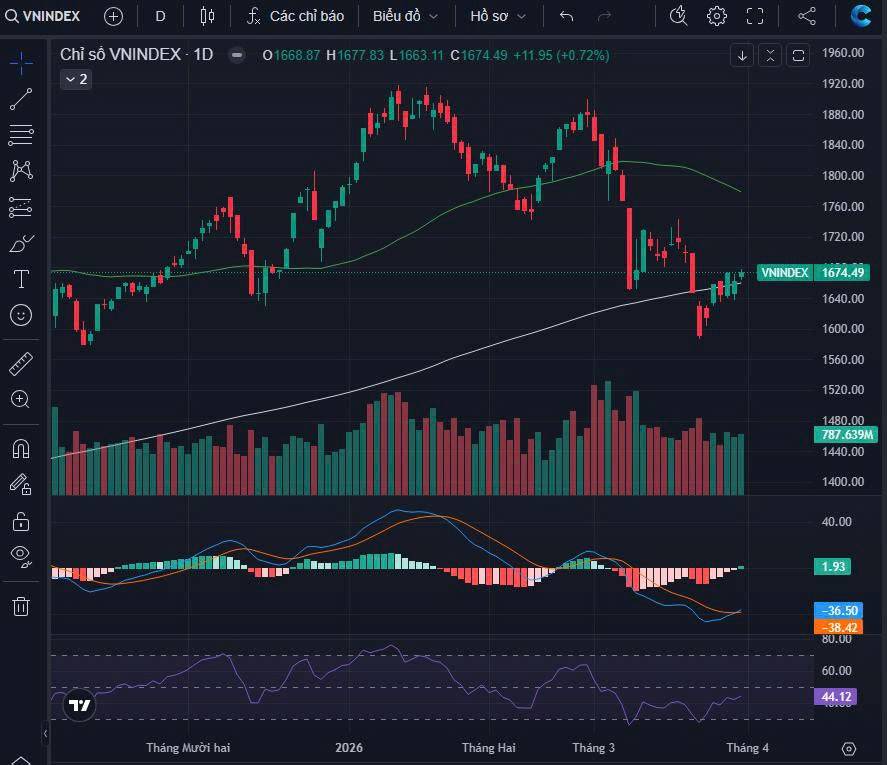The width and height of the screenshot is (887, 765).
Task: Select the brush drawing tool
Action: coord(21,243)
